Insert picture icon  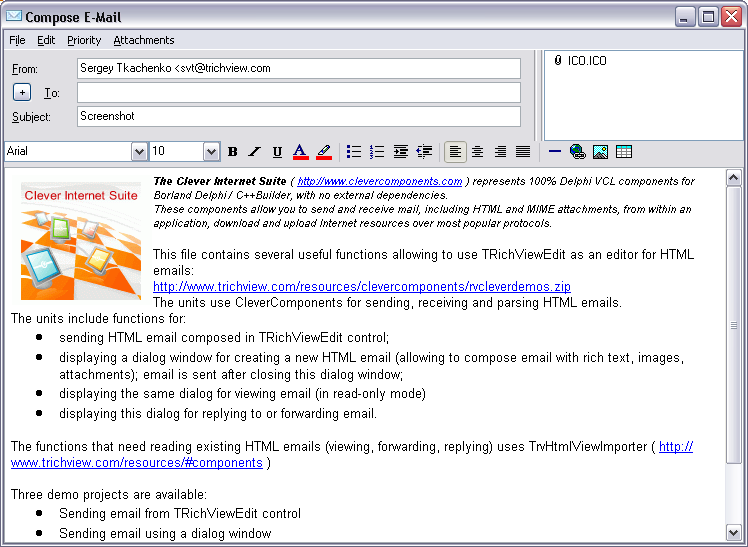point(600,152)
